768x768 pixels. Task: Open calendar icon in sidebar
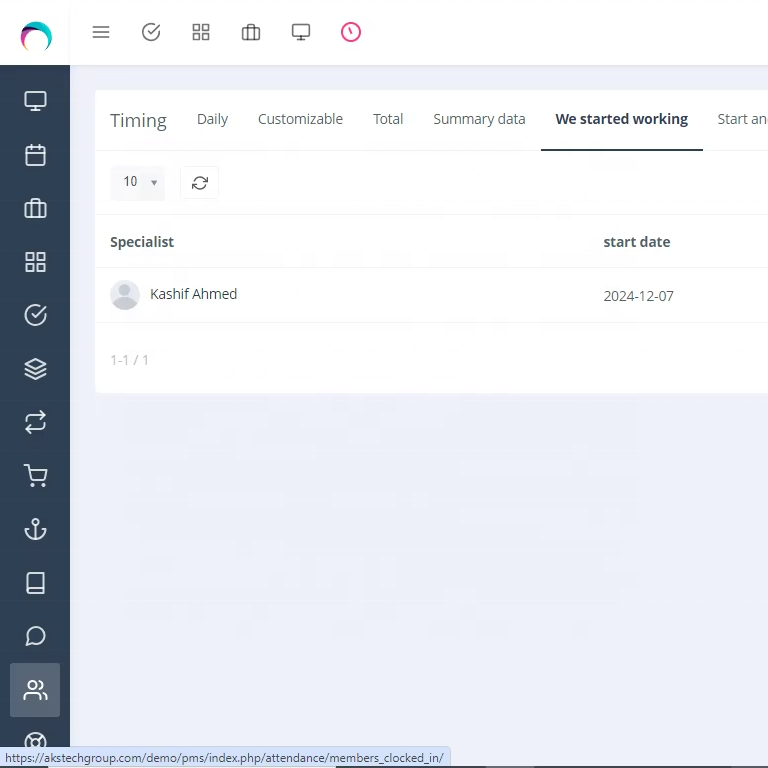[x=35, y=155]
